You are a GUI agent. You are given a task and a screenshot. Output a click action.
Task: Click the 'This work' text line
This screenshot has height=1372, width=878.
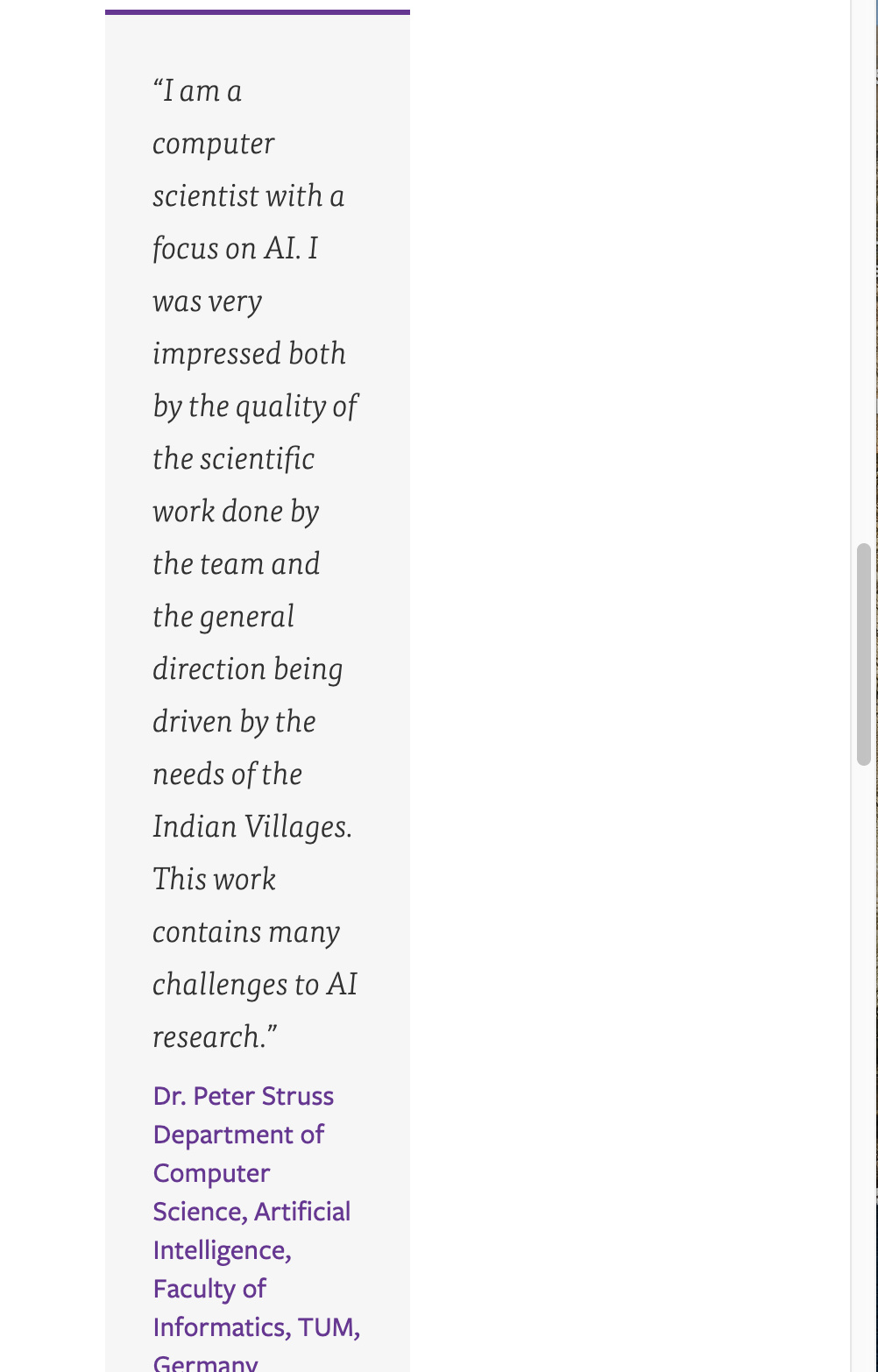[214, 880]
